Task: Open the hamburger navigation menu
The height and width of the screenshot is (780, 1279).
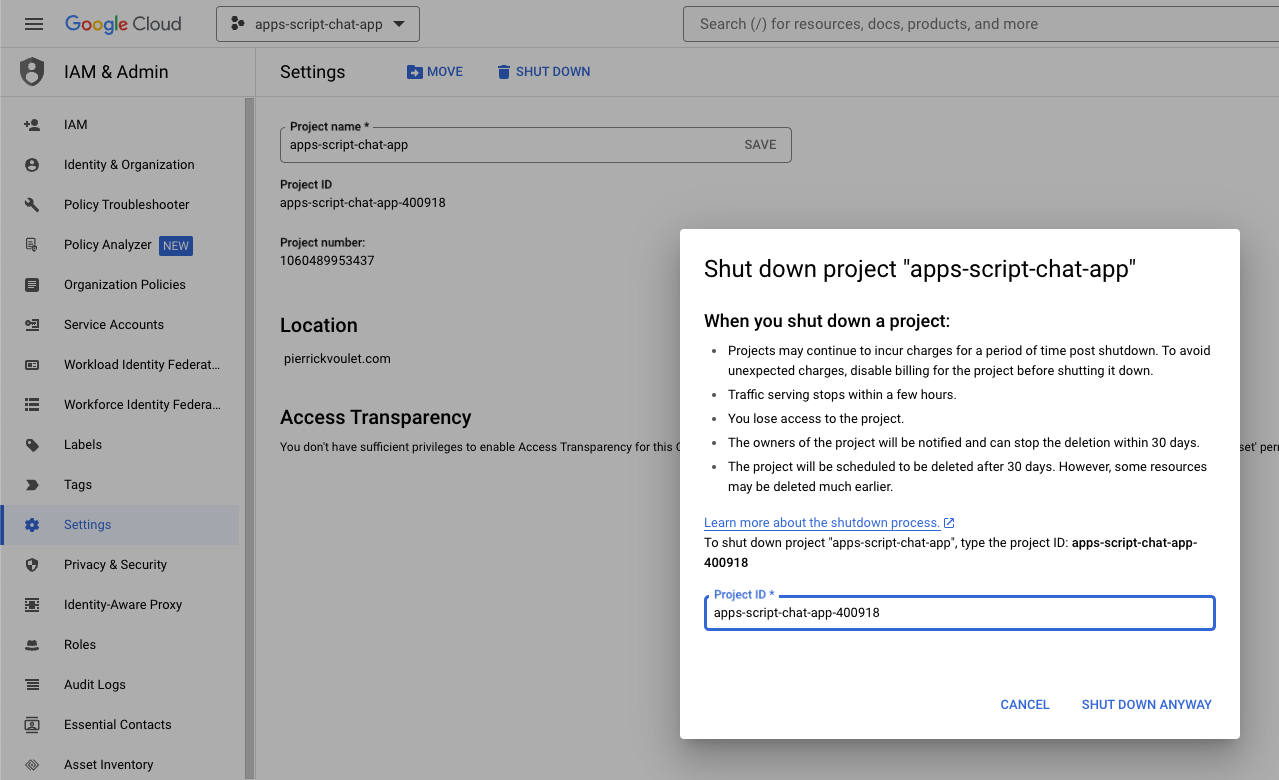Action: [x=34, y=24]
